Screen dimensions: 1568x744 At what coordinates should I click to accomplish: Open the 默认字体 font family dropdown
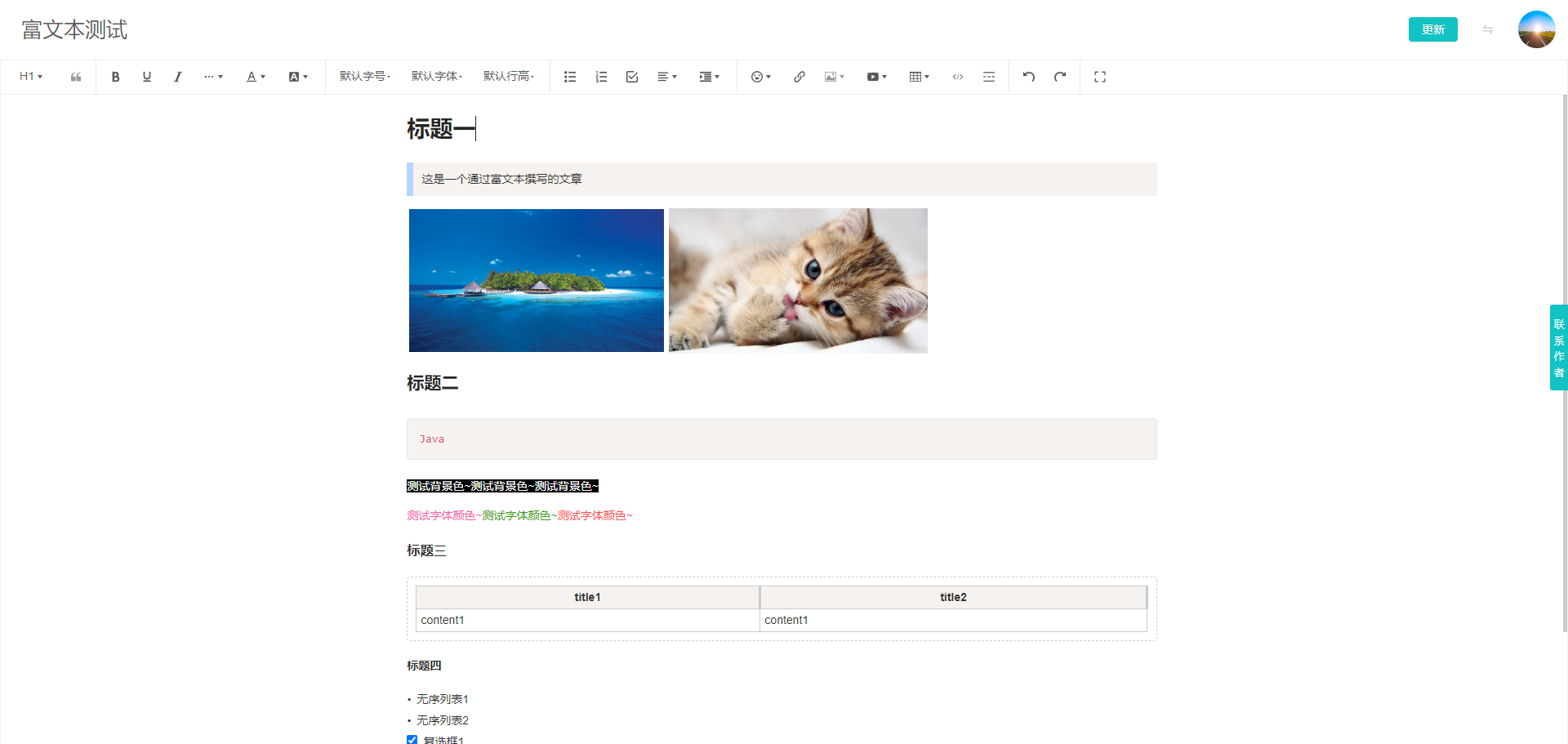(437, 77)
